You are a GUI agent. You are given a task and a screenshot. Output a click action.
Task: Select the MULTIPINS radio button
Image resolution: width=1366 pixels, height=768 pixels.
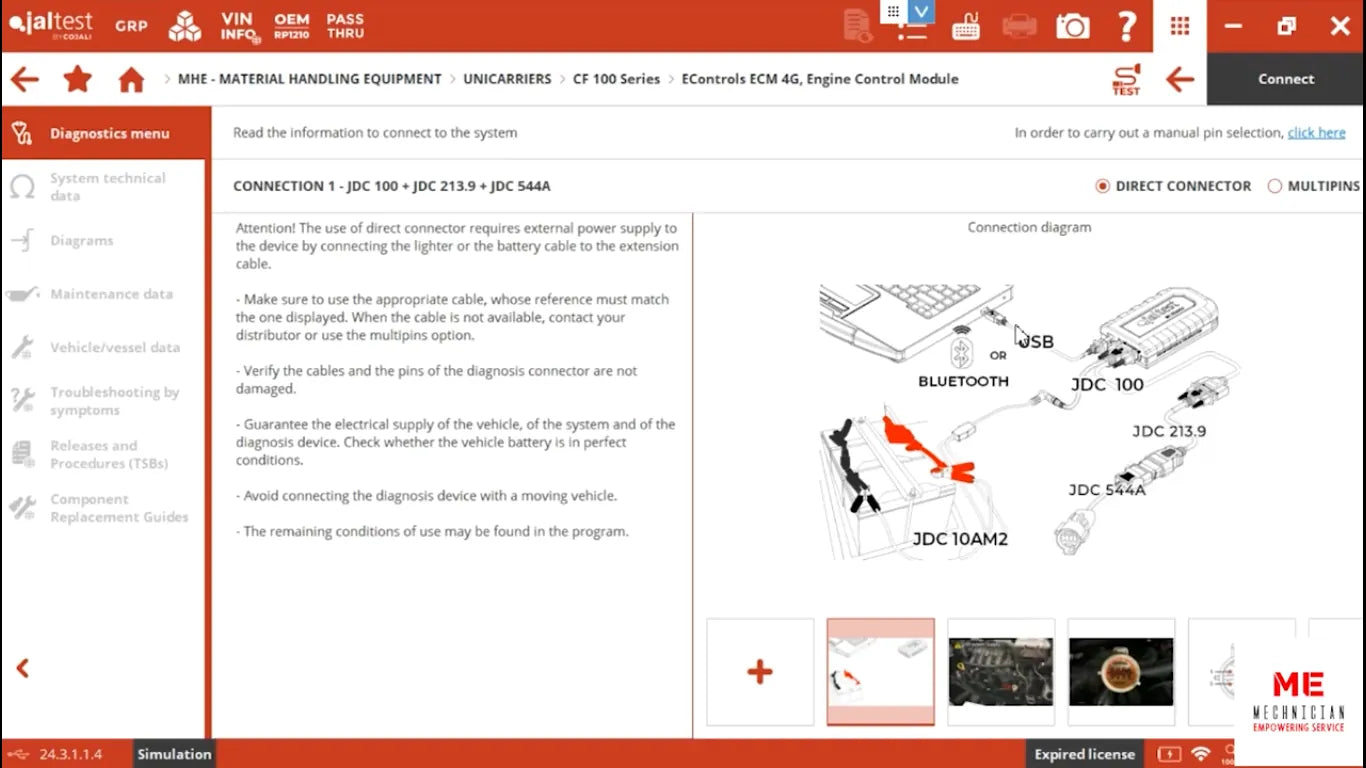pyautogui.click(x=1274, y=186)
